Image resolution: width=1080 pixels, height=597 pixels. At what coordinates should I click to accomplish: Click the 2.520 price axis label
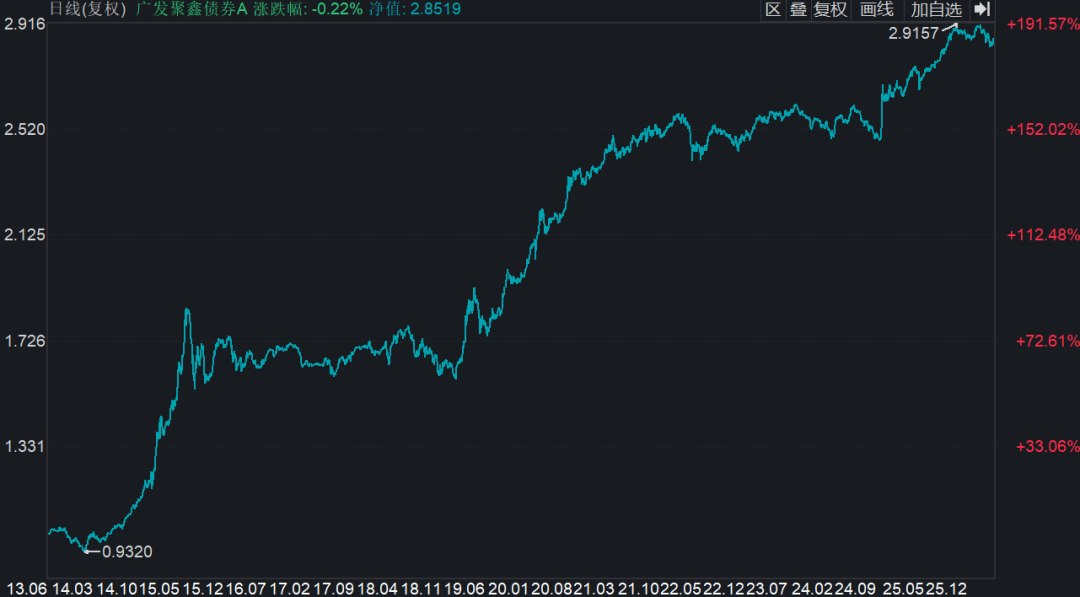click(x=25, y=129)
